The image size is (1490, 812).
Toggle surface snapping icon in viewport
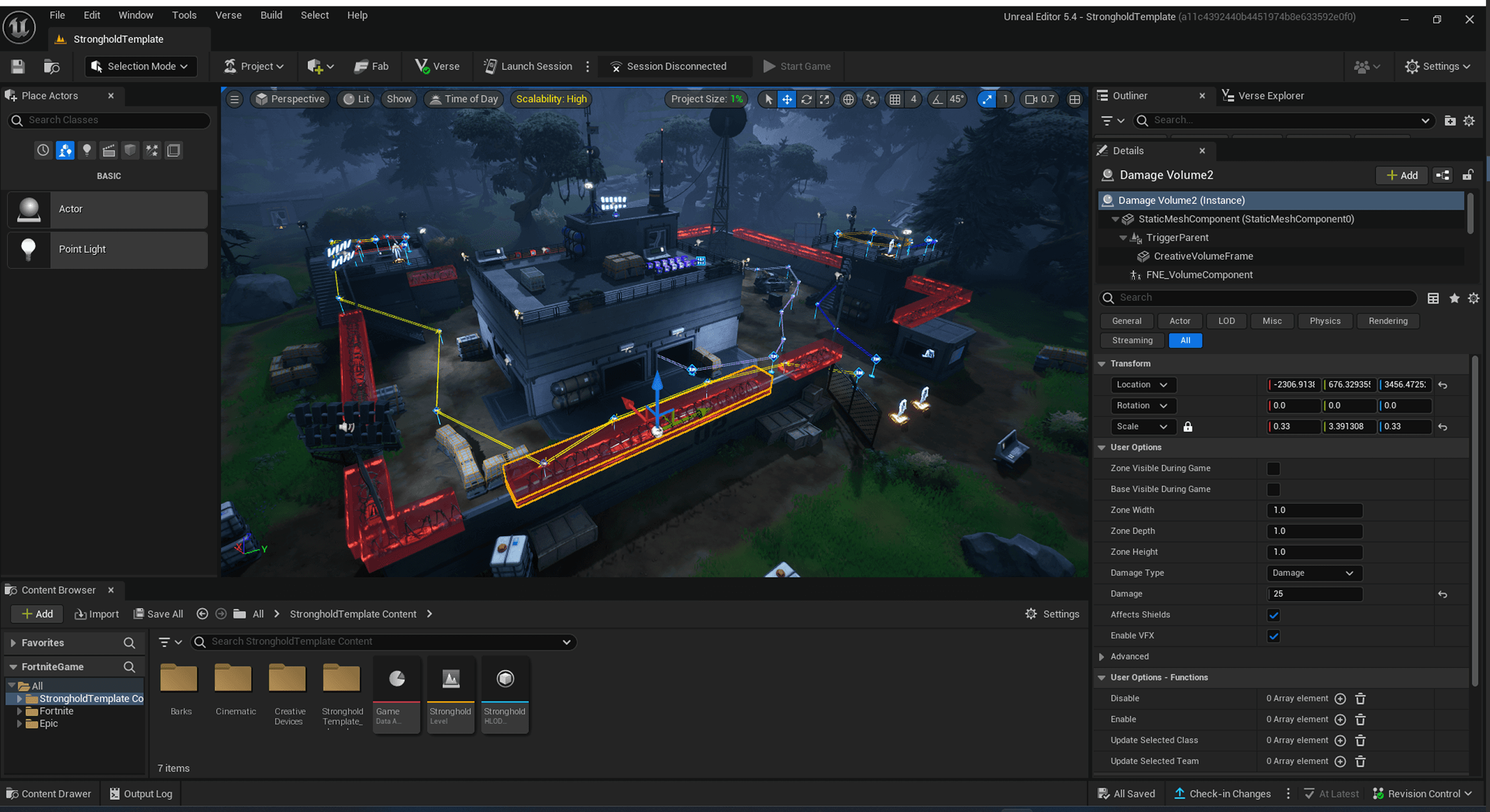click(870, 99)
